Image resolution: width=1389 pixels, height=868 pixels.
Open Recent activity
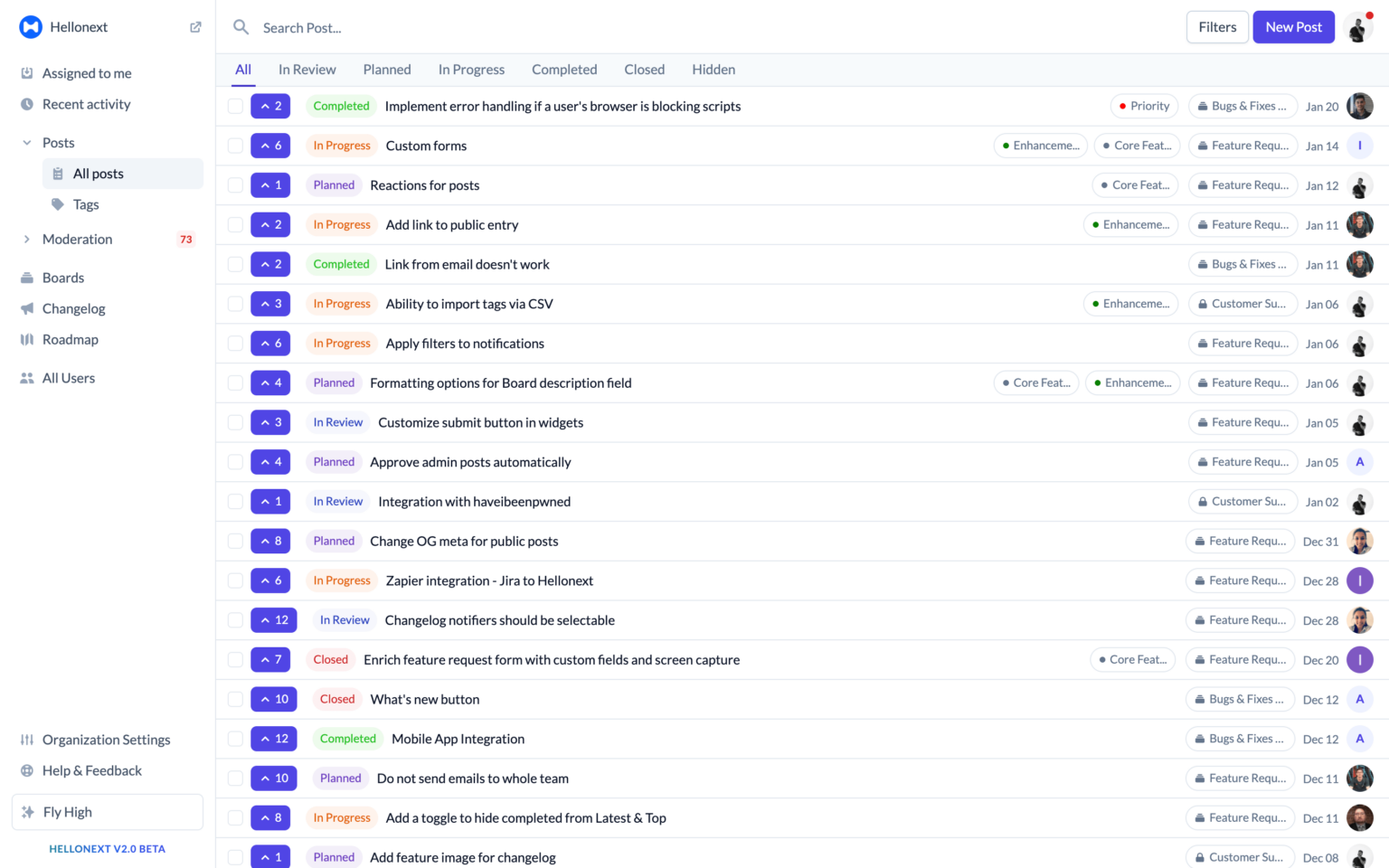pos(86,104)
